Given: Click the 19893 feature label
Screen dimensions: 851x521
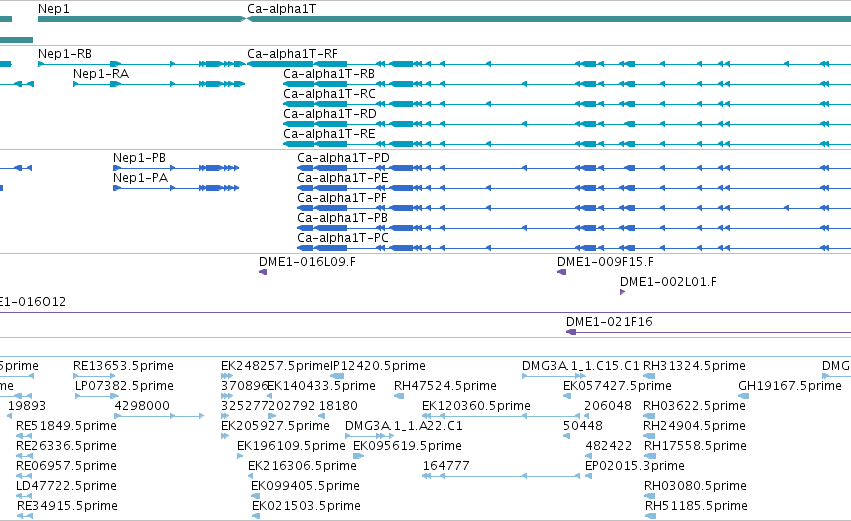Looking at the screenshot, I should click(27, 406).
